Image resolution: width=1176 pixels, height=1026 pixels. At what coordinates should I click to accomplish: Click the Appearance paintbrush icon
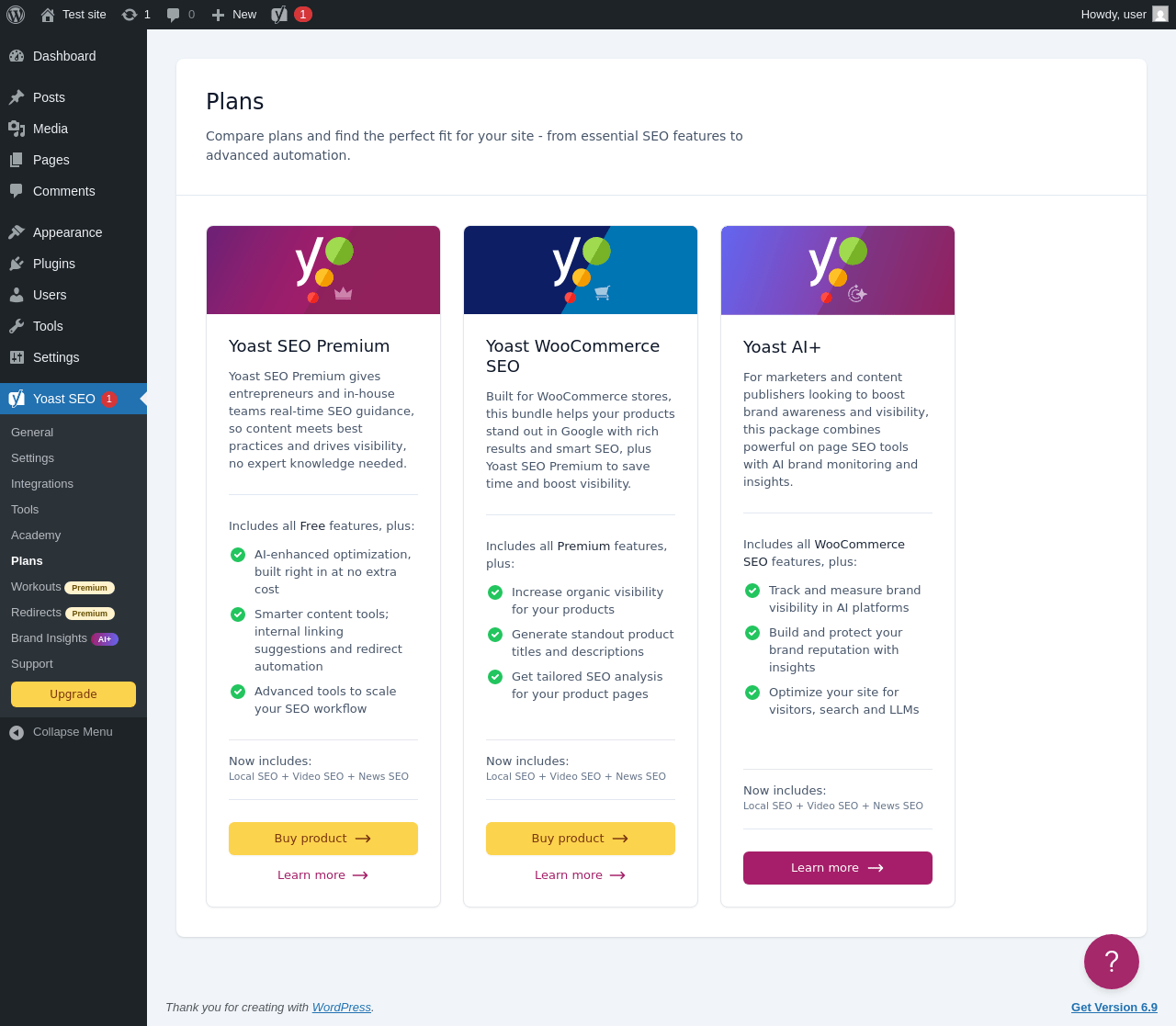(x=17, y=232)
